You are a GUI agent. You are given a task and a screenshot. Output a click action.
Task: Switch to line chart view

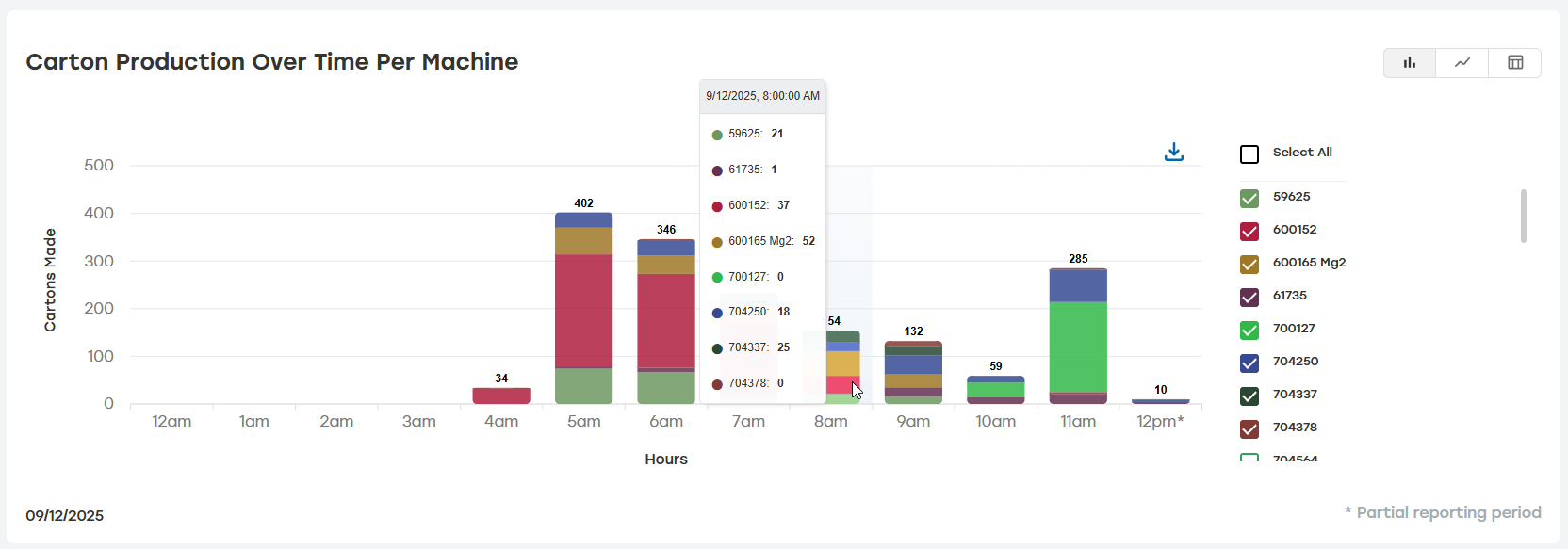[1462, 63]
